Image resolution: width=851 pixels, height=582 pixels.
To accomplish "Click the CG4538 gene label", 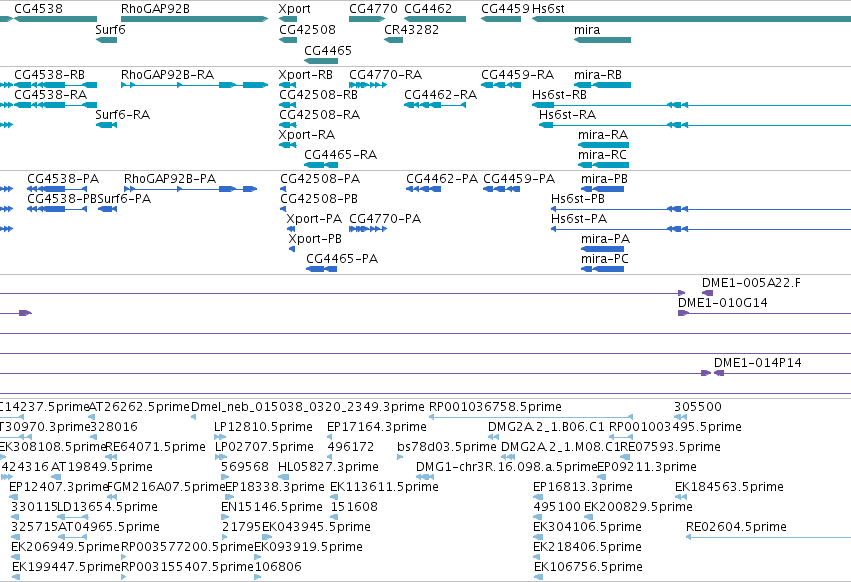I will [x=39, y=9].
